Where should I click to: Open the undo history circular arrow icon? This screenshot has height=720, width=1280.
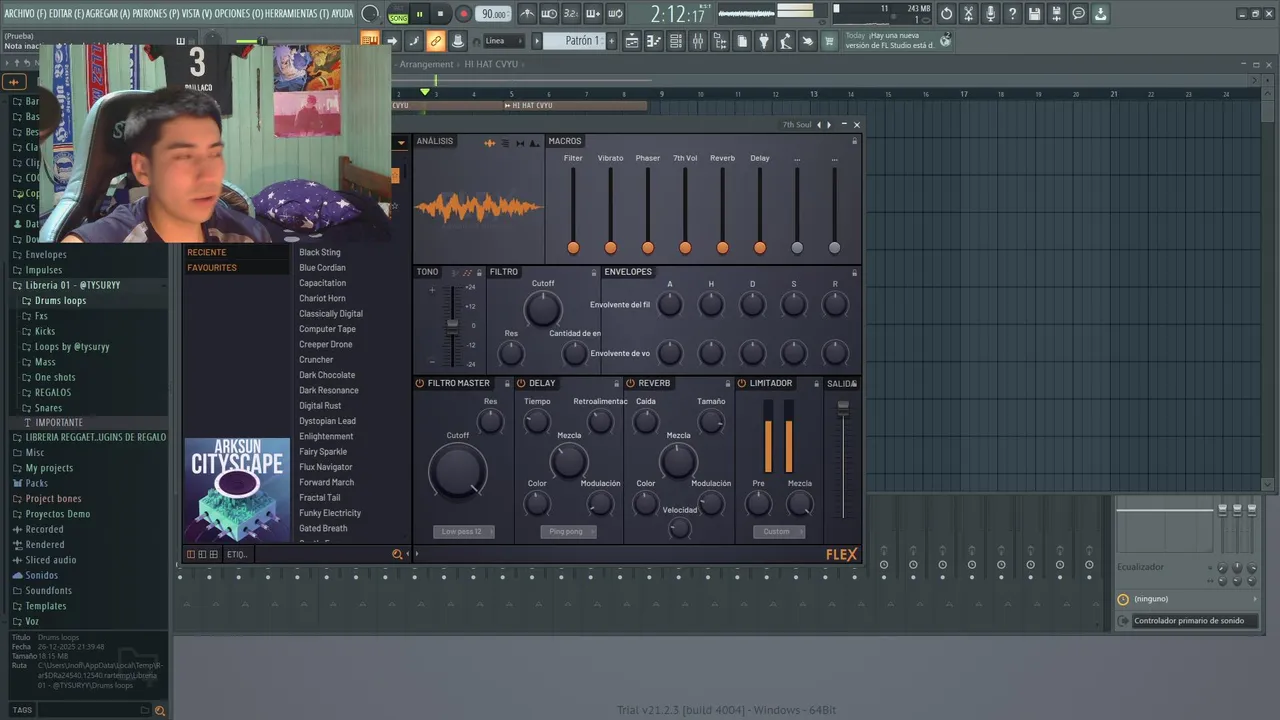click(x=946, y=14)
